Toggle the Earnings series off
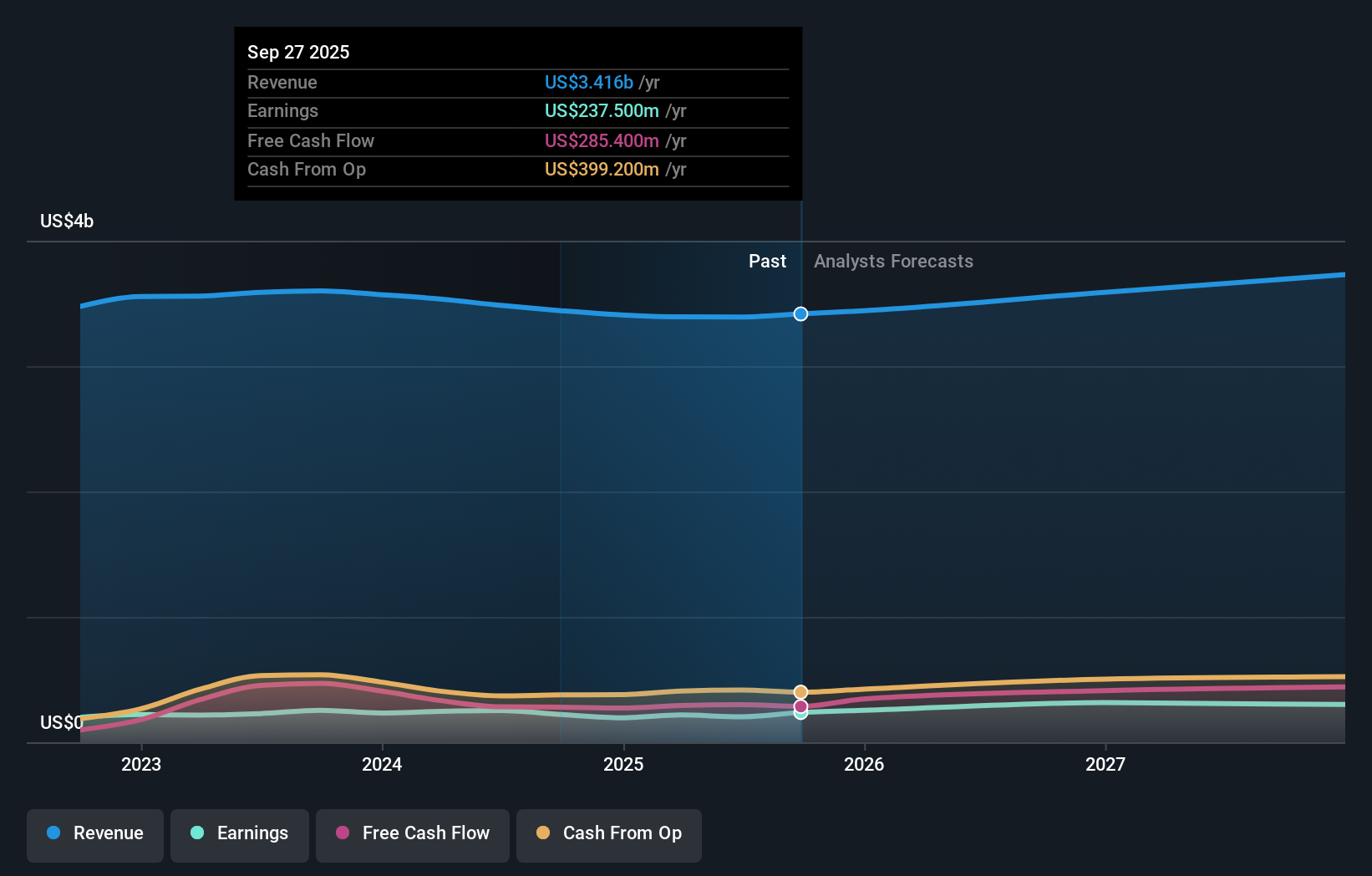 pyautogui.click(x=240, y=834)
